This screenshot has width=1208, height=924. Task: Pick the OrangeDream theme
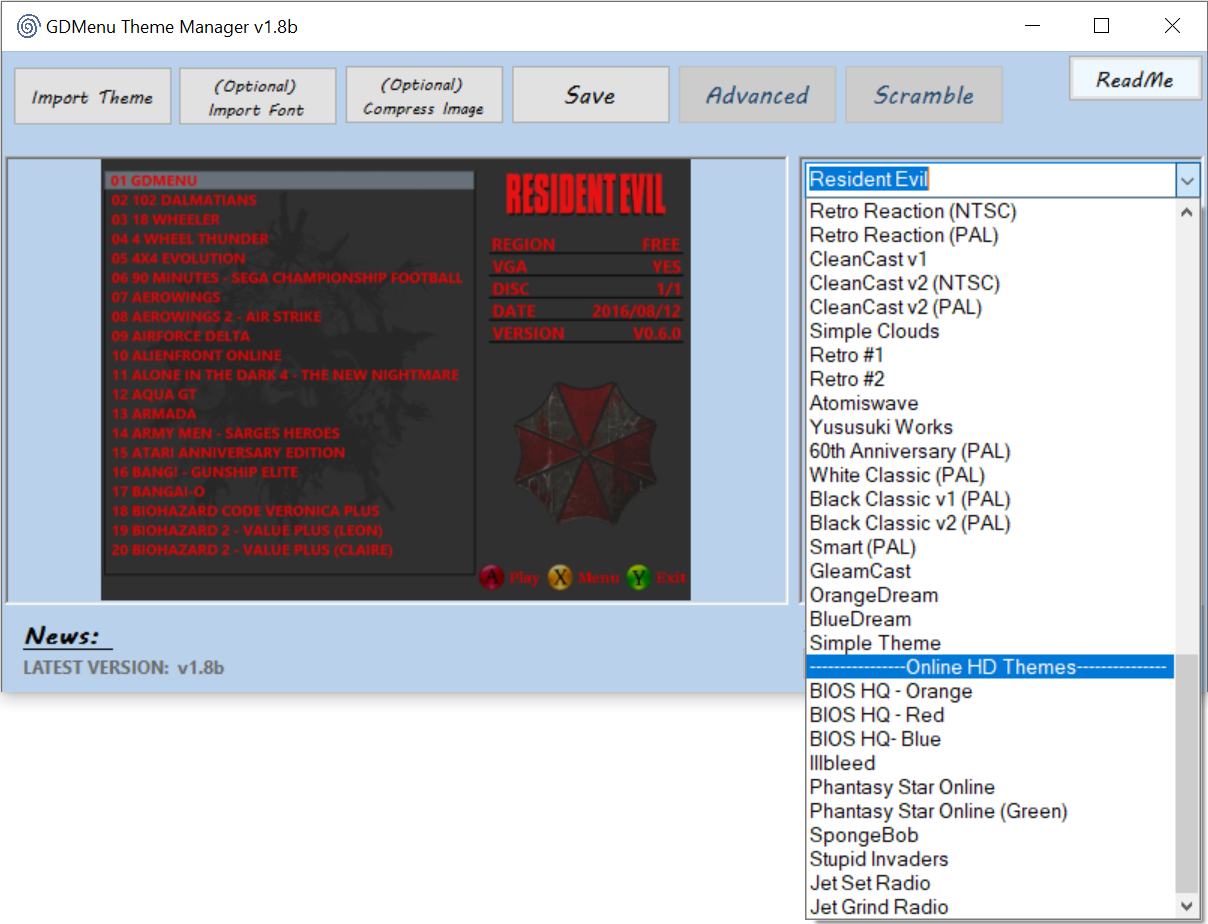coord(990,595)
